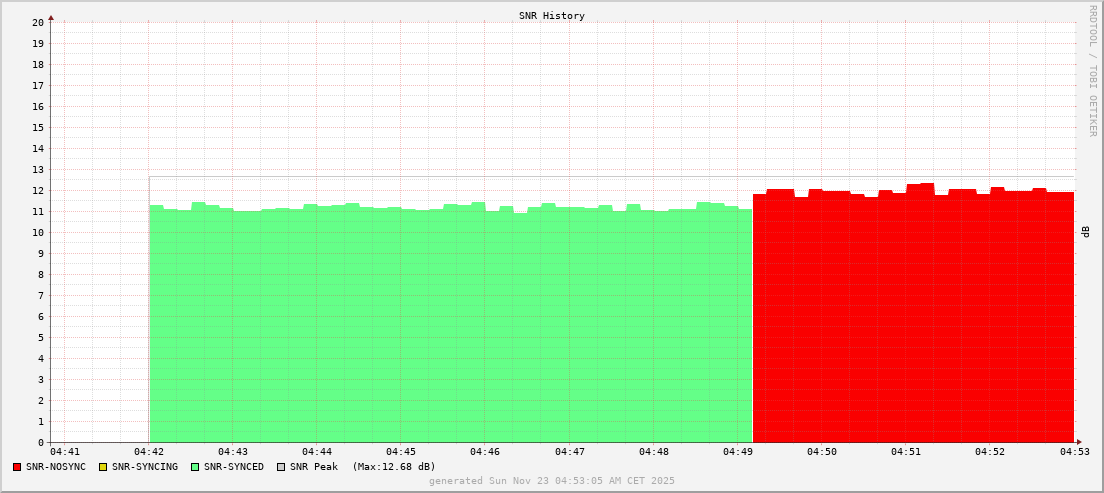This screenshot has height=493, width=1104.
Task: Click the 04:53 time label on x-axis
Action: pos(1074,452)
